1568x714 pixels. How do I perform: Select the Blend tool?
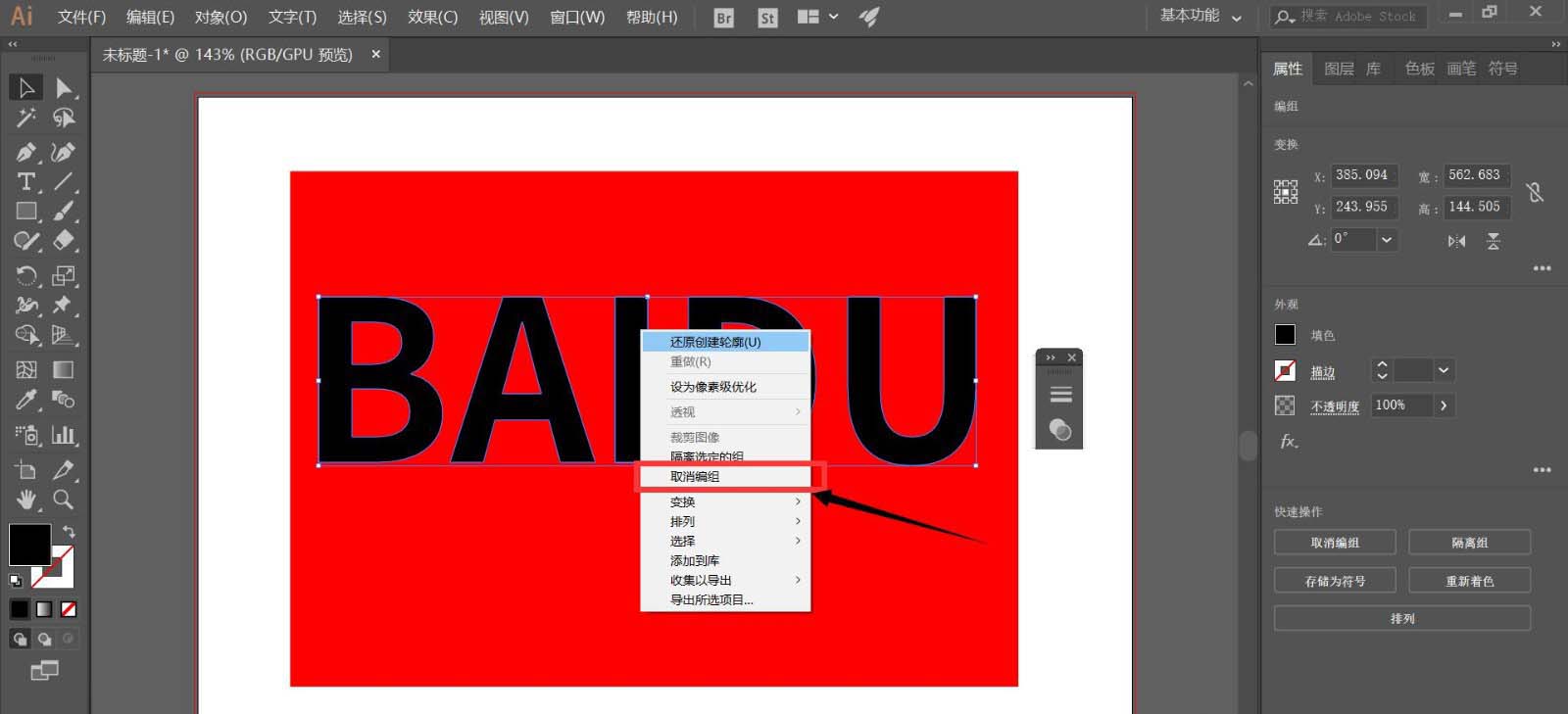click(64, 400)
